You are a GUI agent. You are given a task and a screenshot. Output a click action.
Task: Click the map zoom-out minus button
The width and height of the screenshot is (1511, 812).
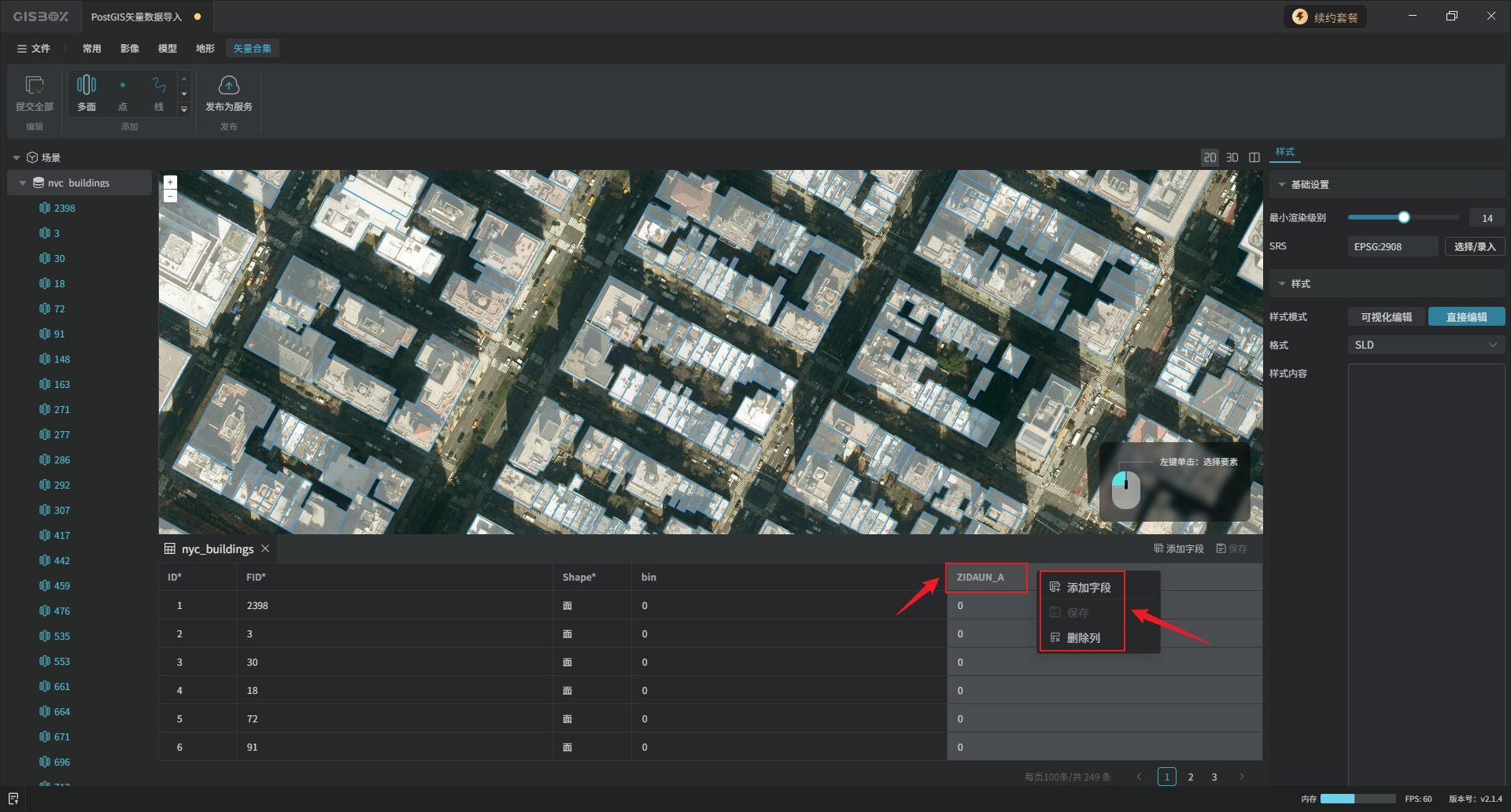click(170, 196)
